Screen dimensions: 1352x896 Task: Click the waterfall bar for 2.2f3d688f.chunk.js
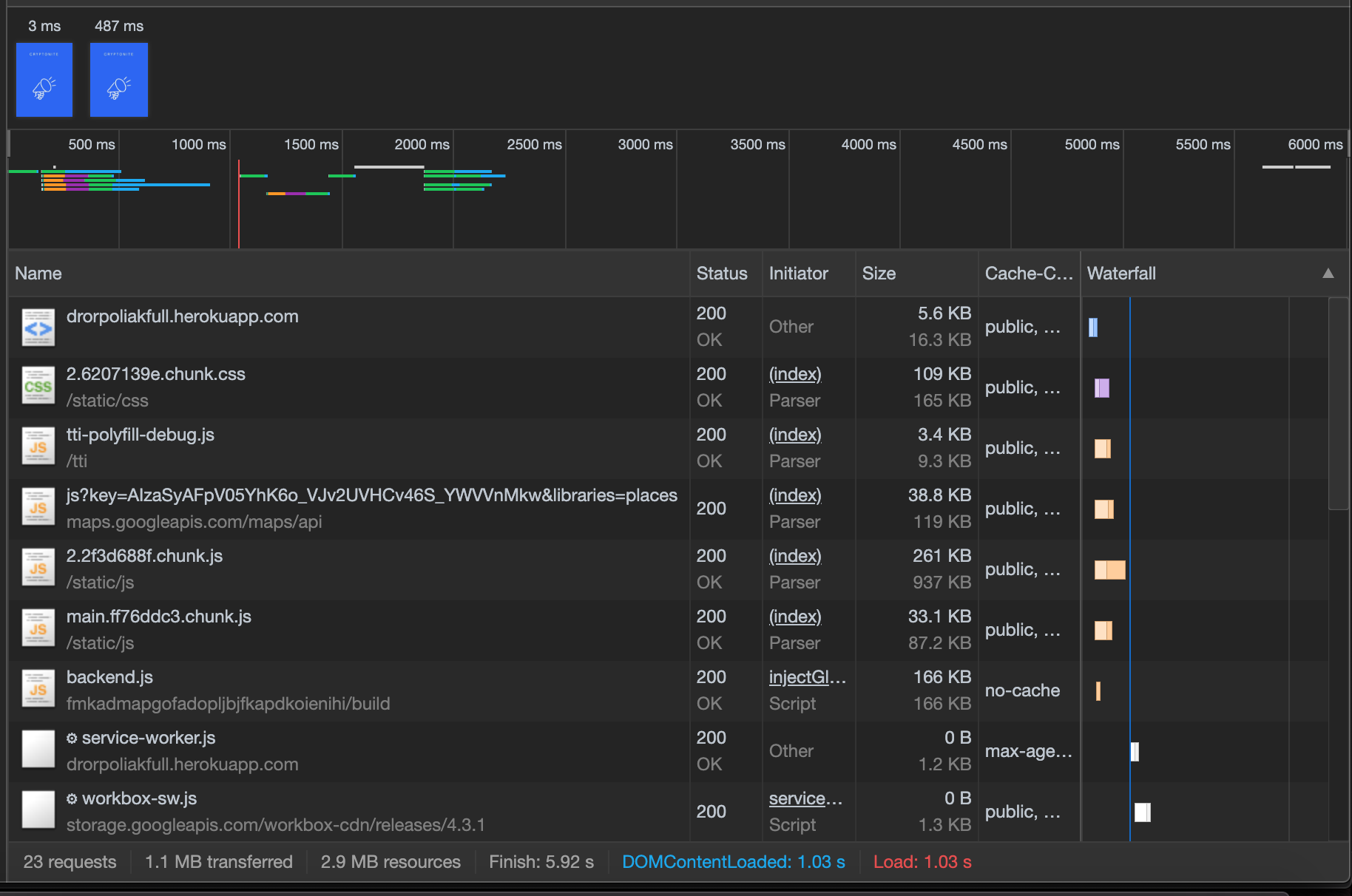(1110, 570)
